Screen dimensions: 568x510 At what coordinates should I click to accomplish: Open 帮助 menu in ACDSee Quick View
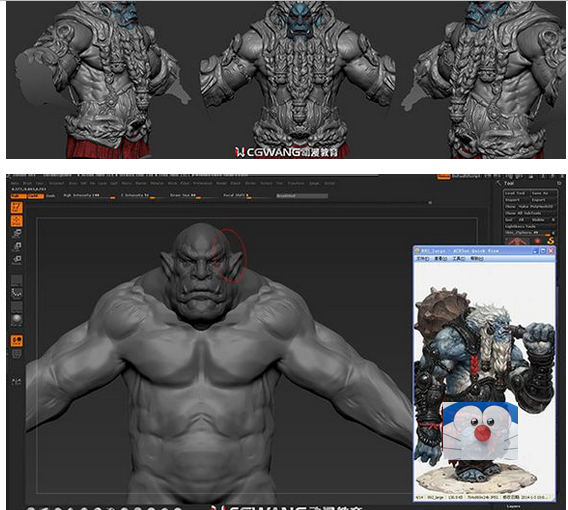476,259
